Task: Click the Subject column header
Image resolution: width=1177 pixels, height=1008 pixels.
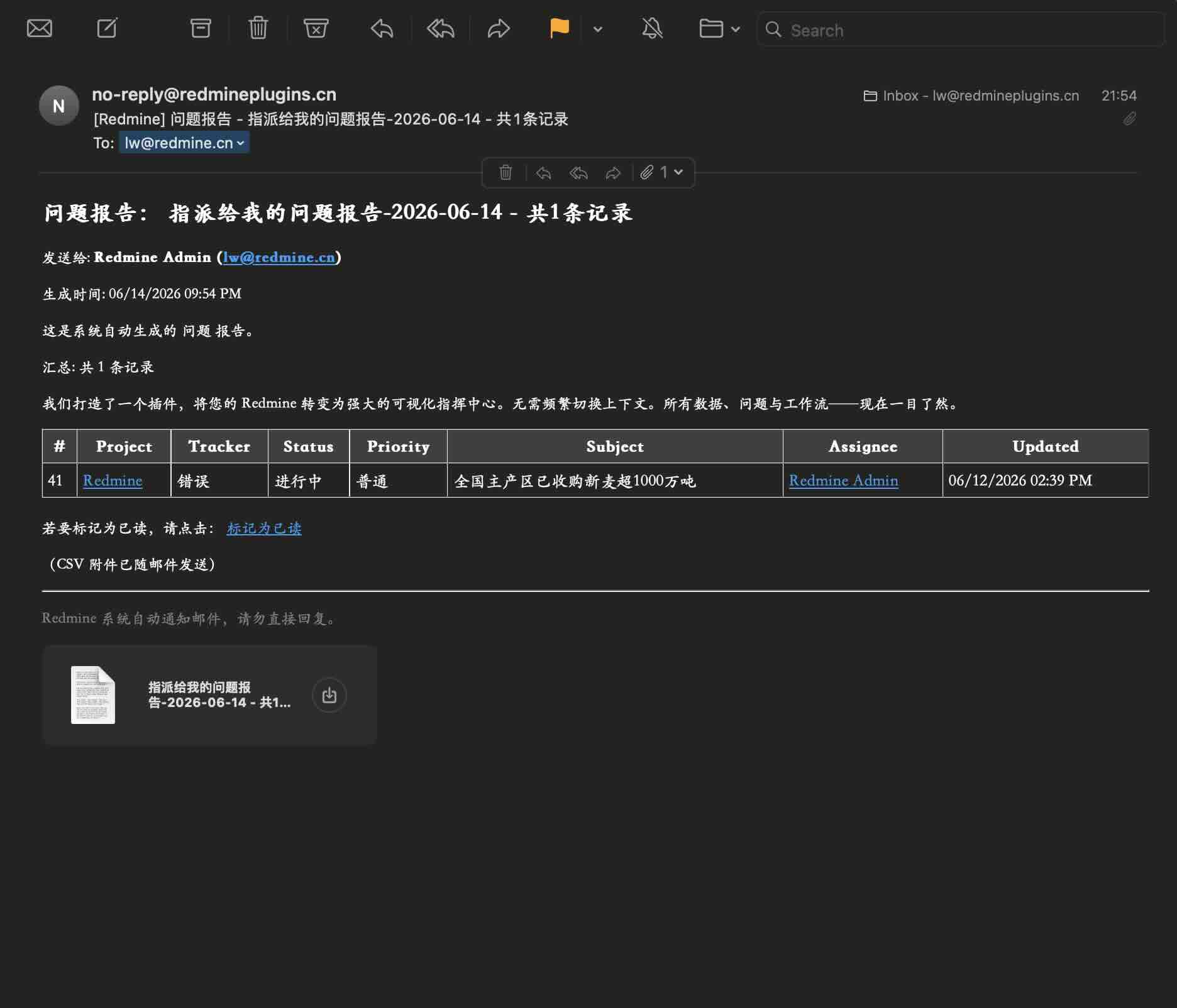Action: tap(615, 446)
